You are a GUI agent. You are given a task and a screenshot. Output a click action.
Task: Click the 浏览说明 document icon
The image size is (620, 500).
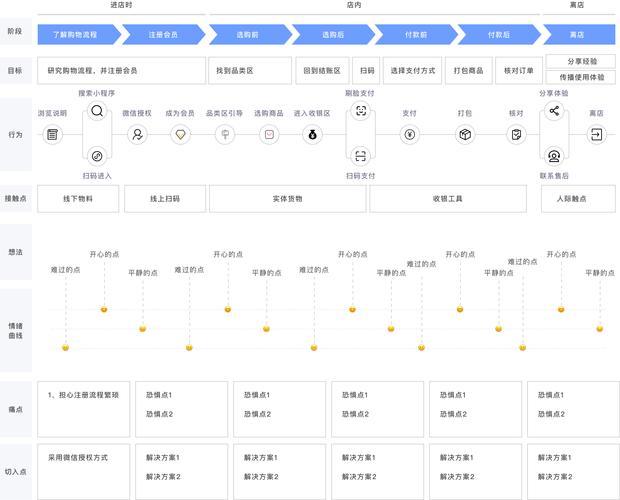pyautogui.click(x=52, y=135)
